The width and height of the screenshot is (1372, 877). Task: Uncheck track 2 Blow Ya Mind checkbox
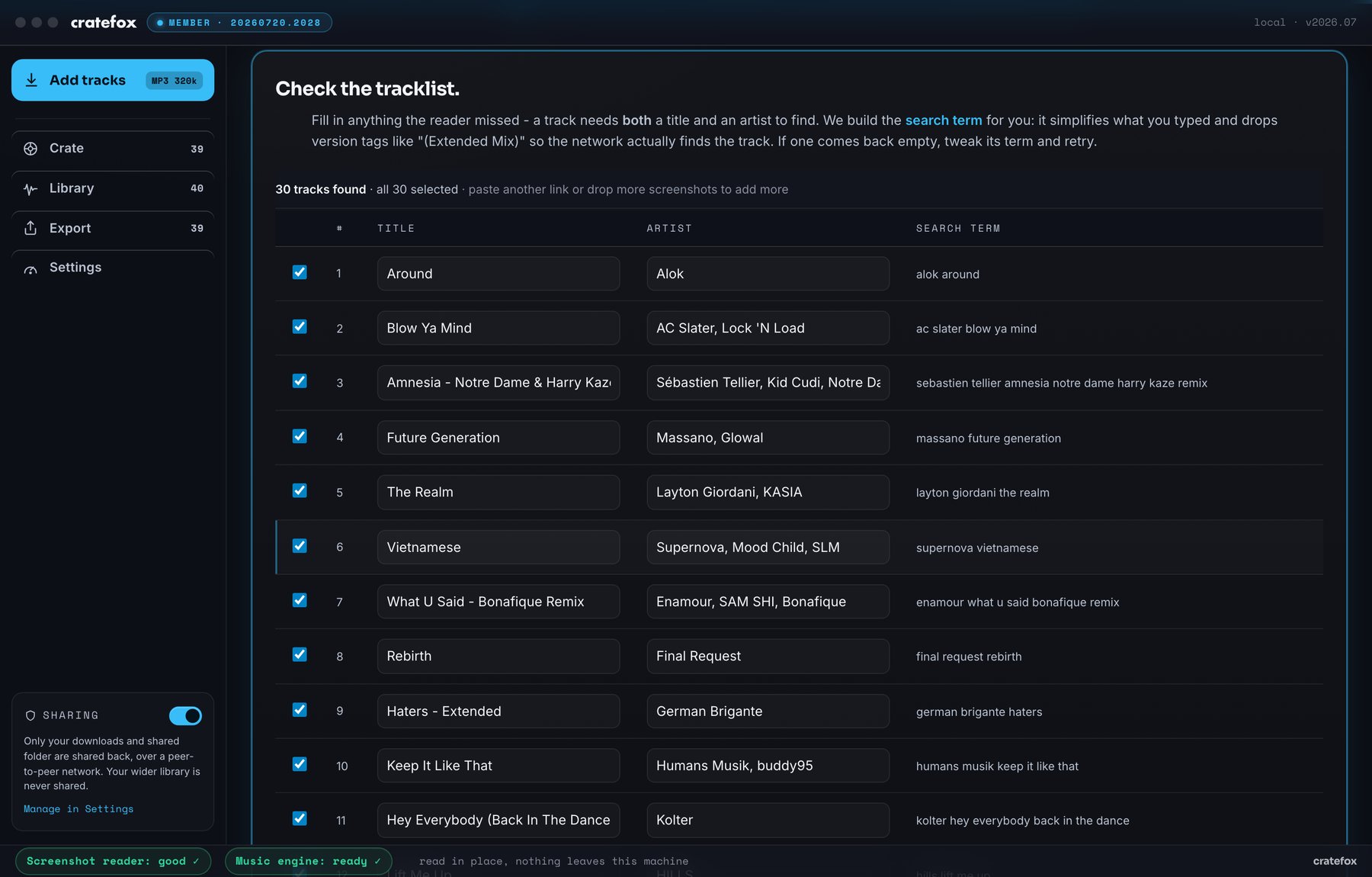pyautogui.click(x=300, y=326)
